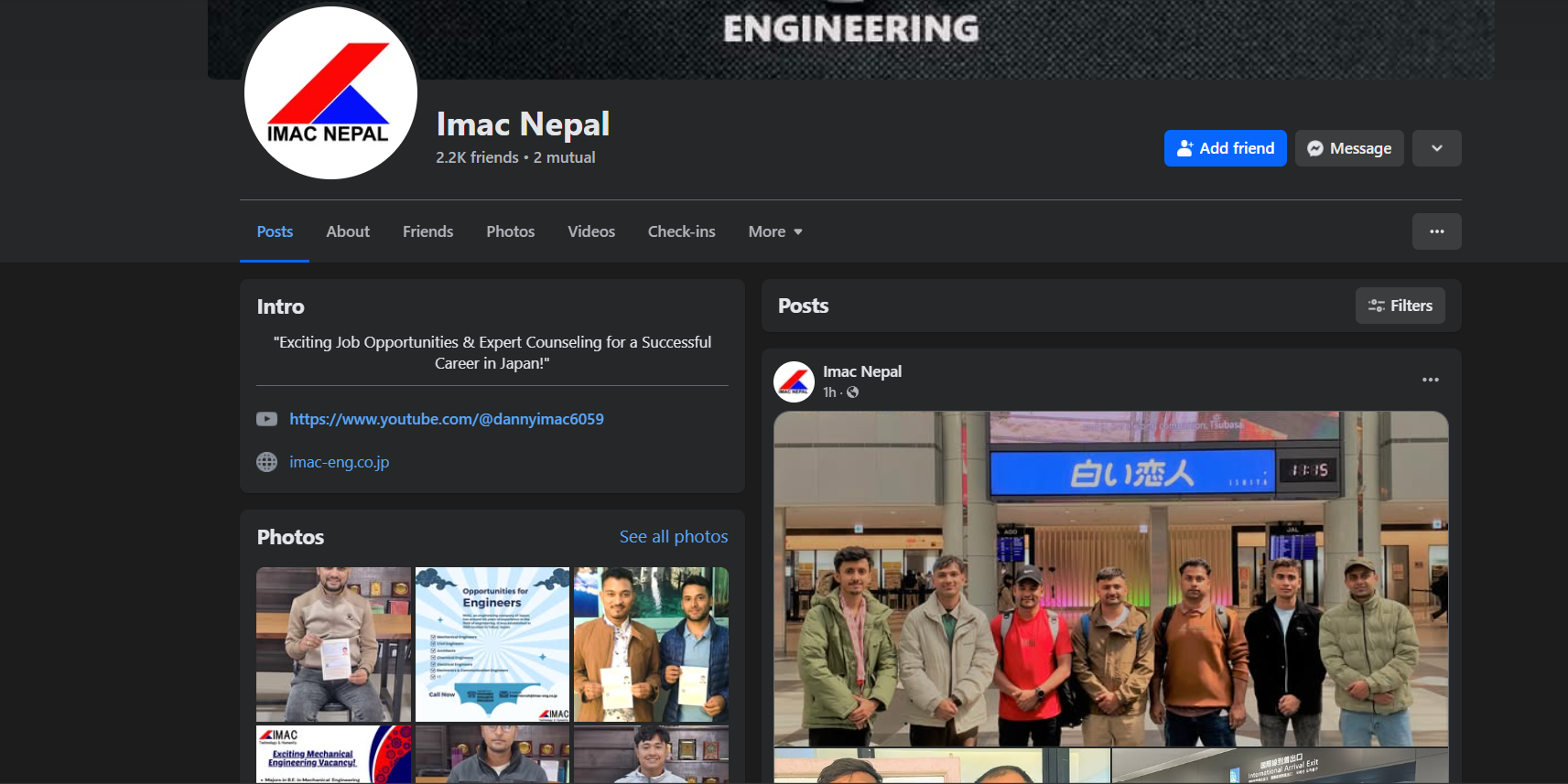Open the post options three-dots menu
Screen dimensions: 1568x784
(1430, 380)
